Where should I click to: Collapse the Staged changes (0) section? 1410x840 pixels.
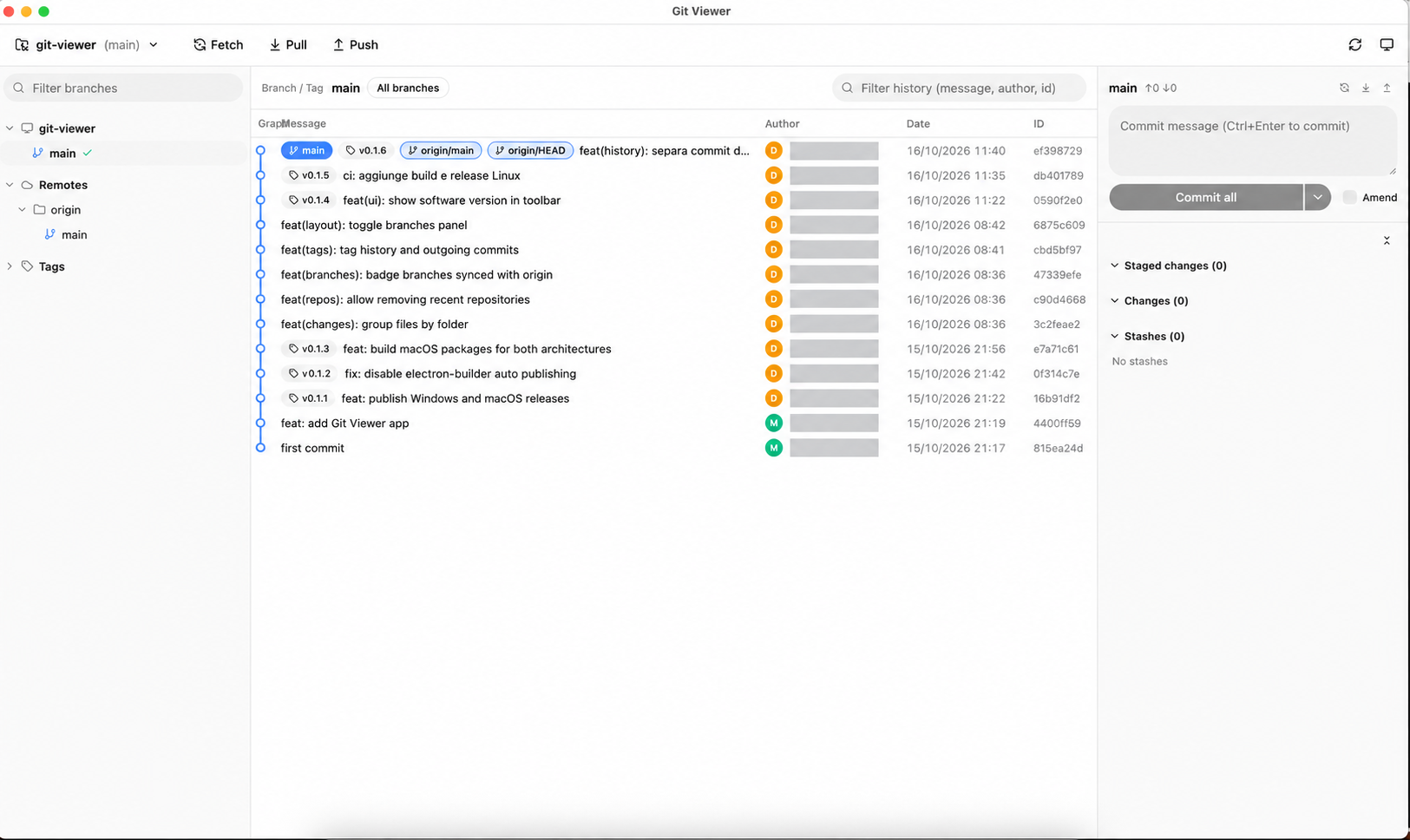1115,266
